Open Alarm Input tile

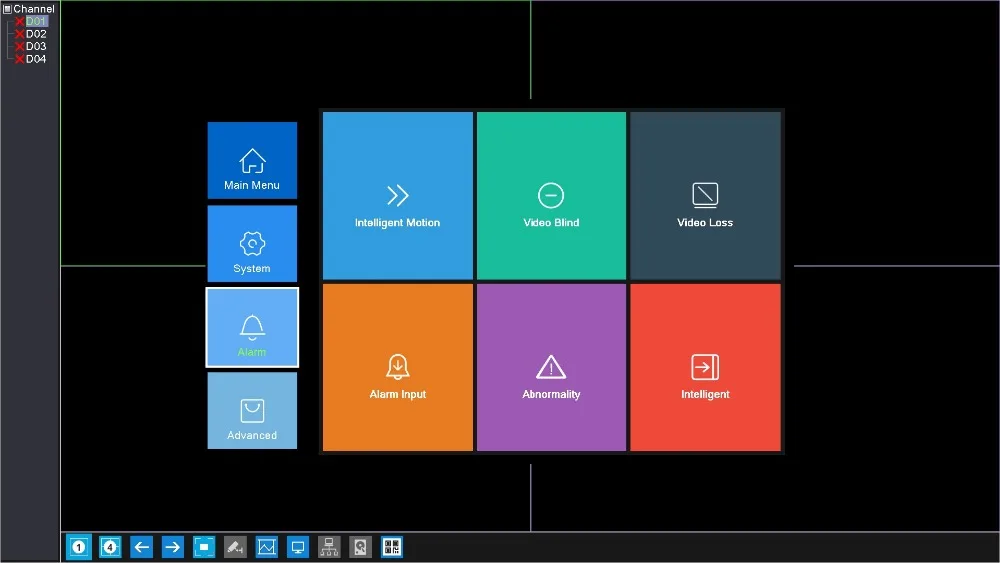click(x=398, y=367)
